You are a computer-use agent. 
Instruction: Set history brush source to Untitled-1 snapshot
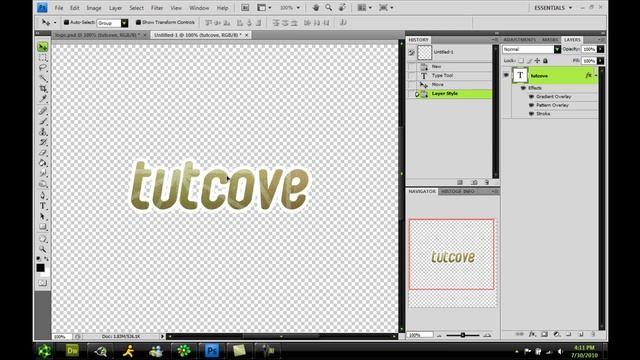click(412, 53)
